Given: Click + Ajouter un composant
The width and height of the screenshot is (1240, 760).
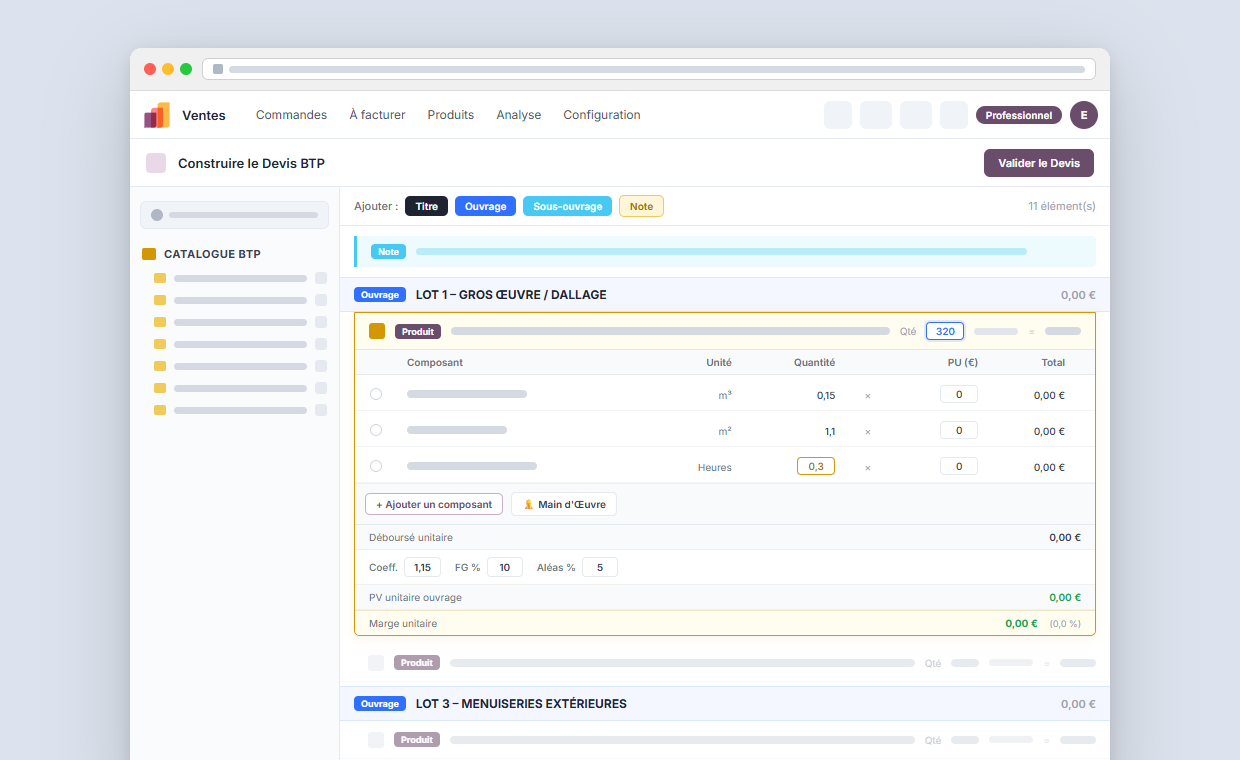Looking at the screenshot, I should coord(434,504).
